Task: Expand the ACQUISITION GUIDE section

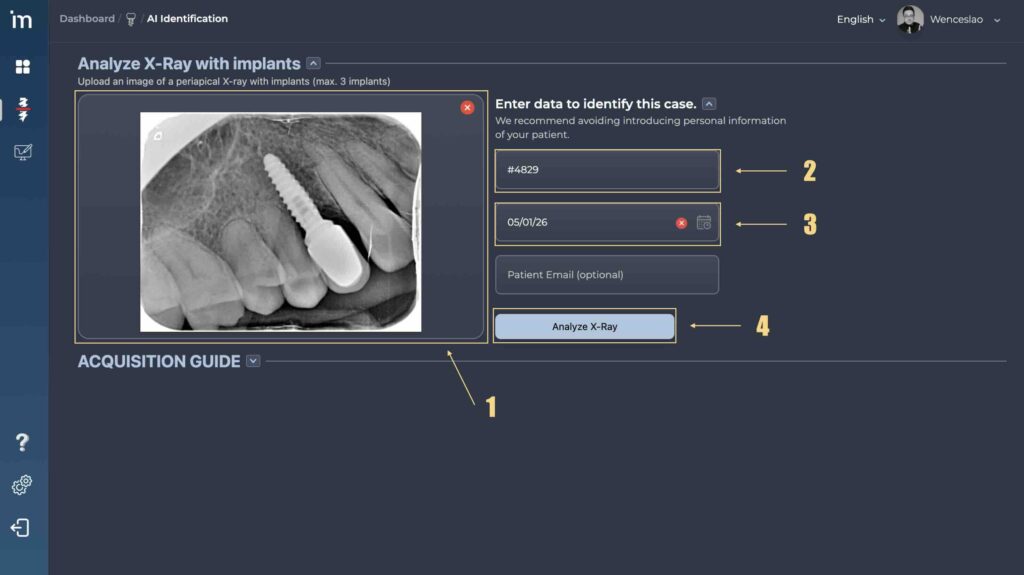Action: pyautogui.click(x=253, y=361)
